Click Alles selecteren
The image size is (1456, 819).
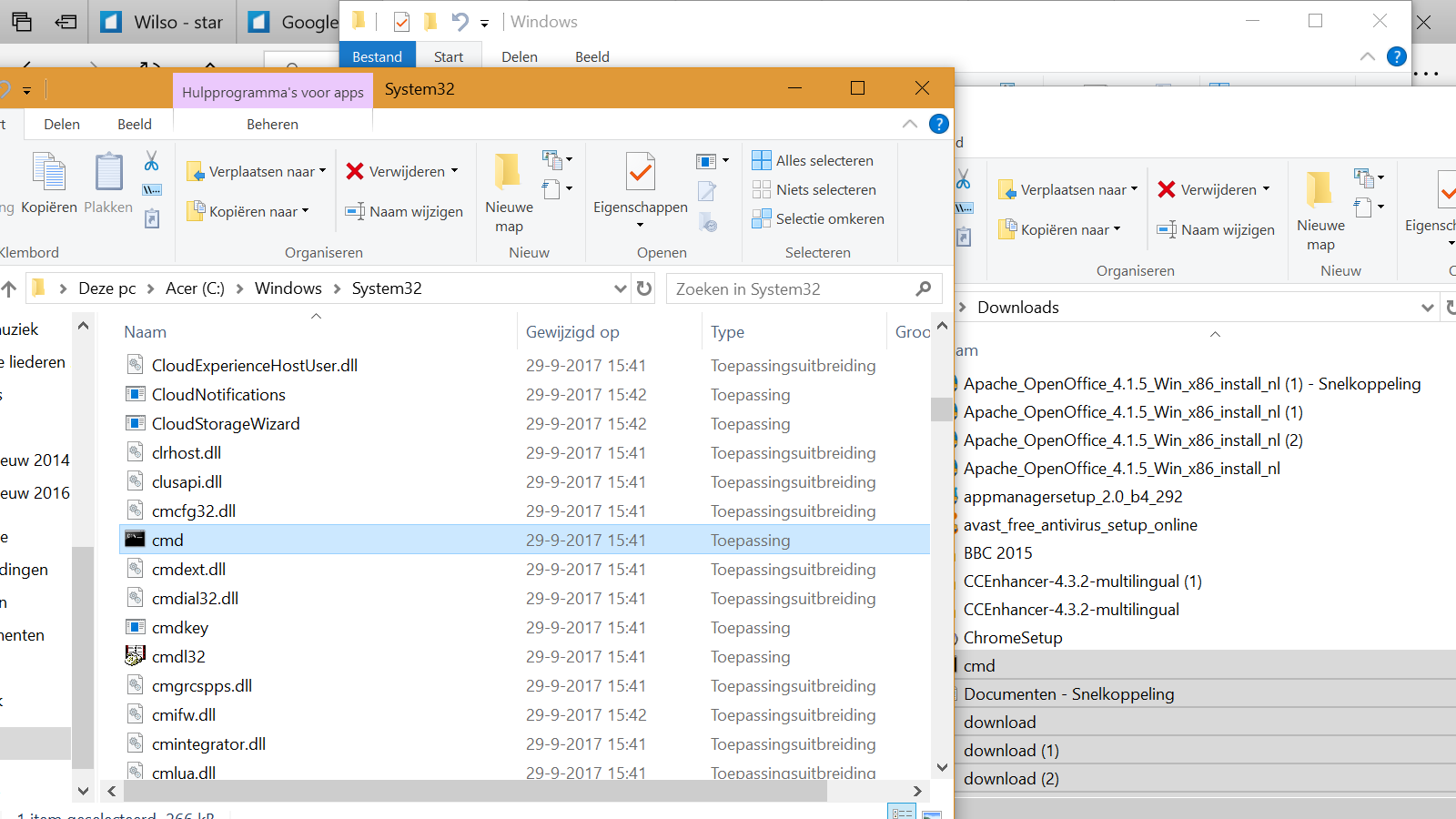pyautogui.click(x=813, y=160)
